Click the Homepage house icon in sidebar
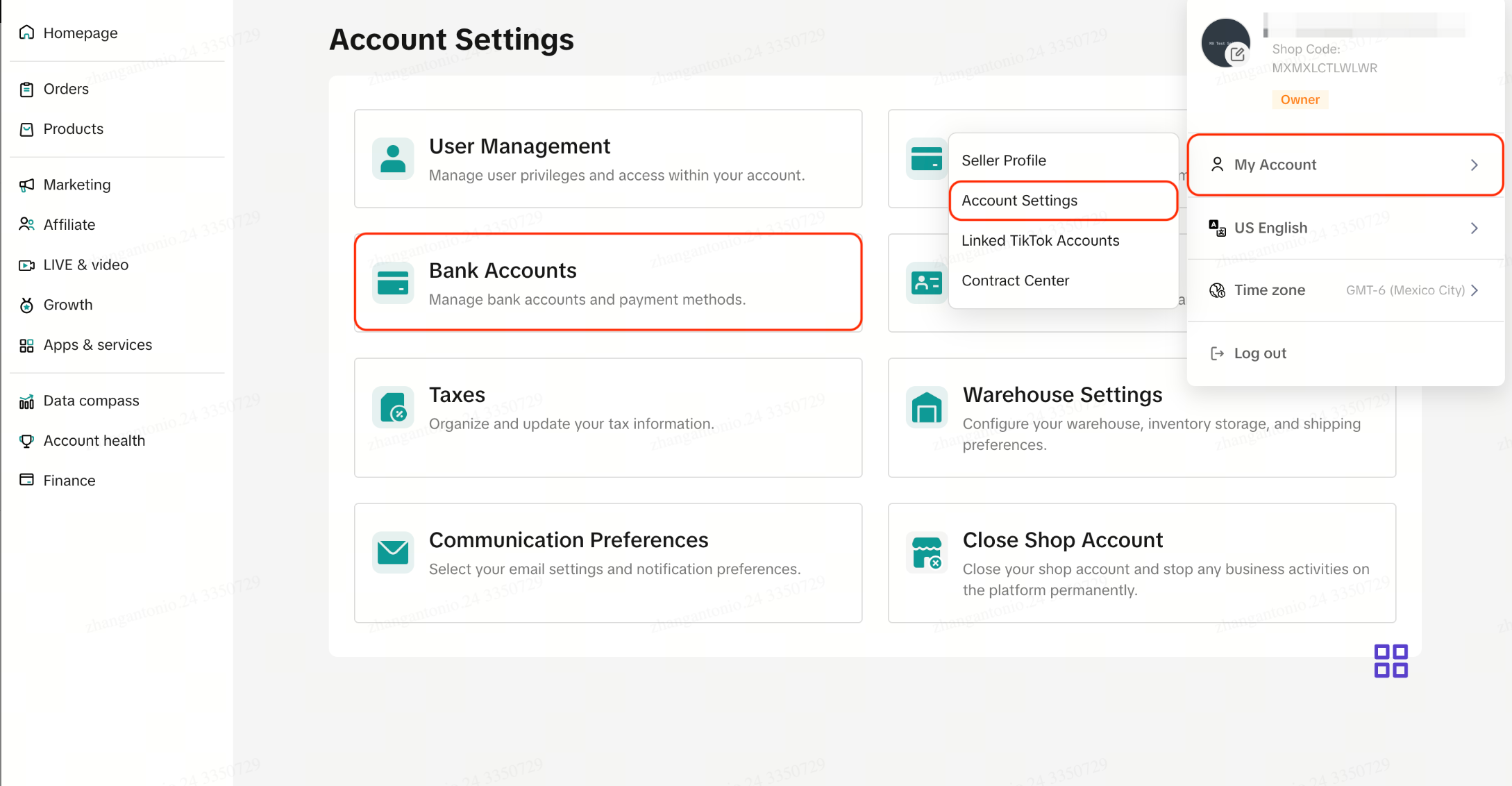1512x786 pixels. (x=26, y=33)
